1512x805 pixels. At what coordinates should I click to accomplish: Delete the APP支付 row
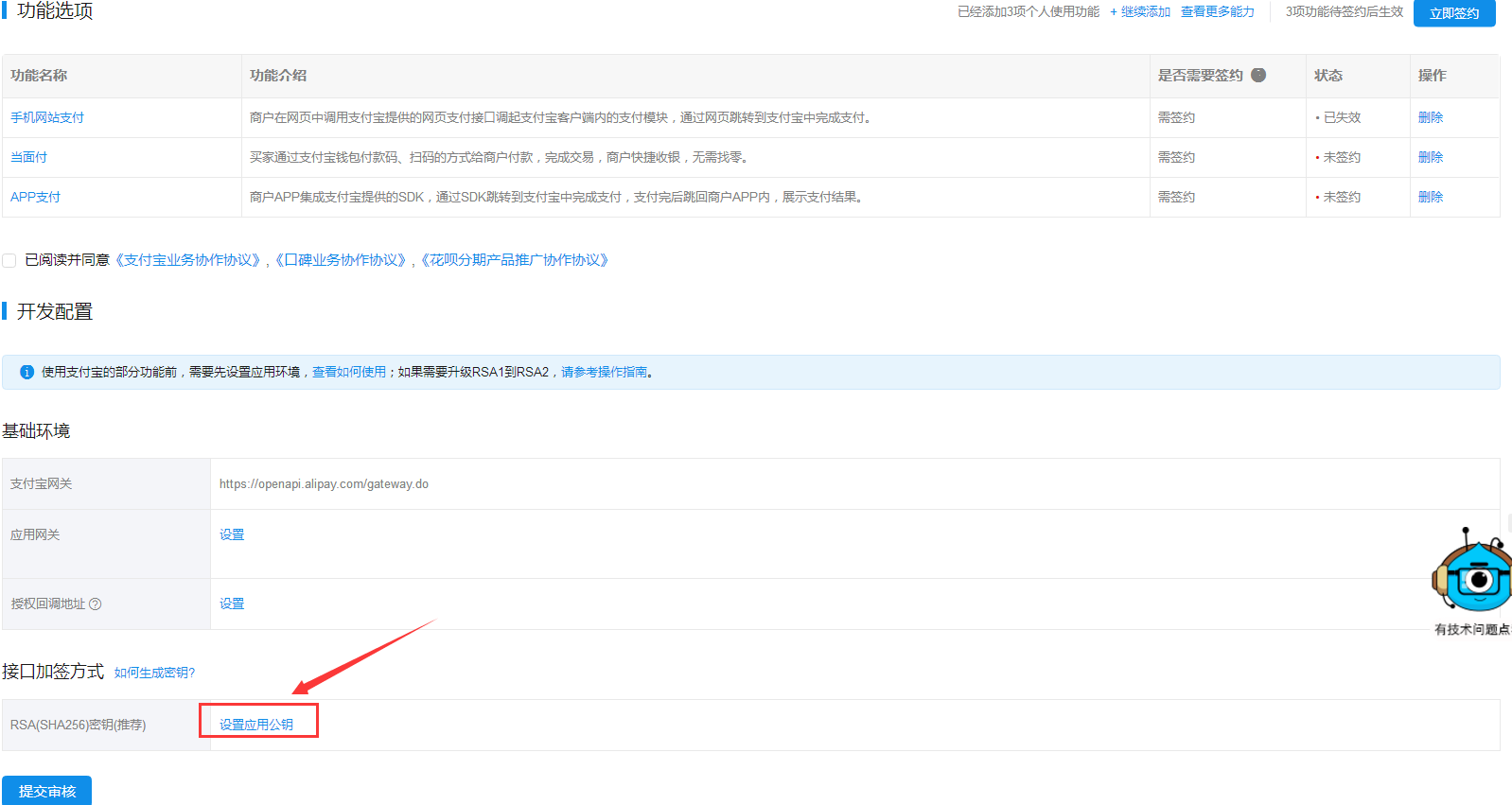tap(1431, 197)
